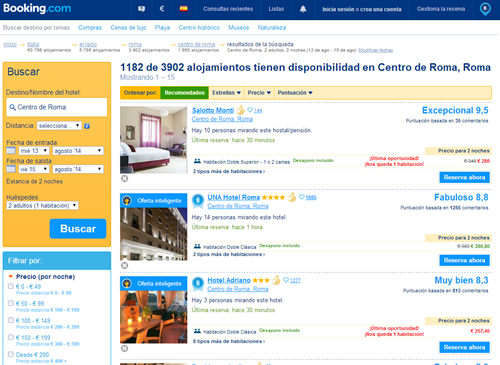Open UNA Hotel Roma building photo thumbnail

pos(154,234)
